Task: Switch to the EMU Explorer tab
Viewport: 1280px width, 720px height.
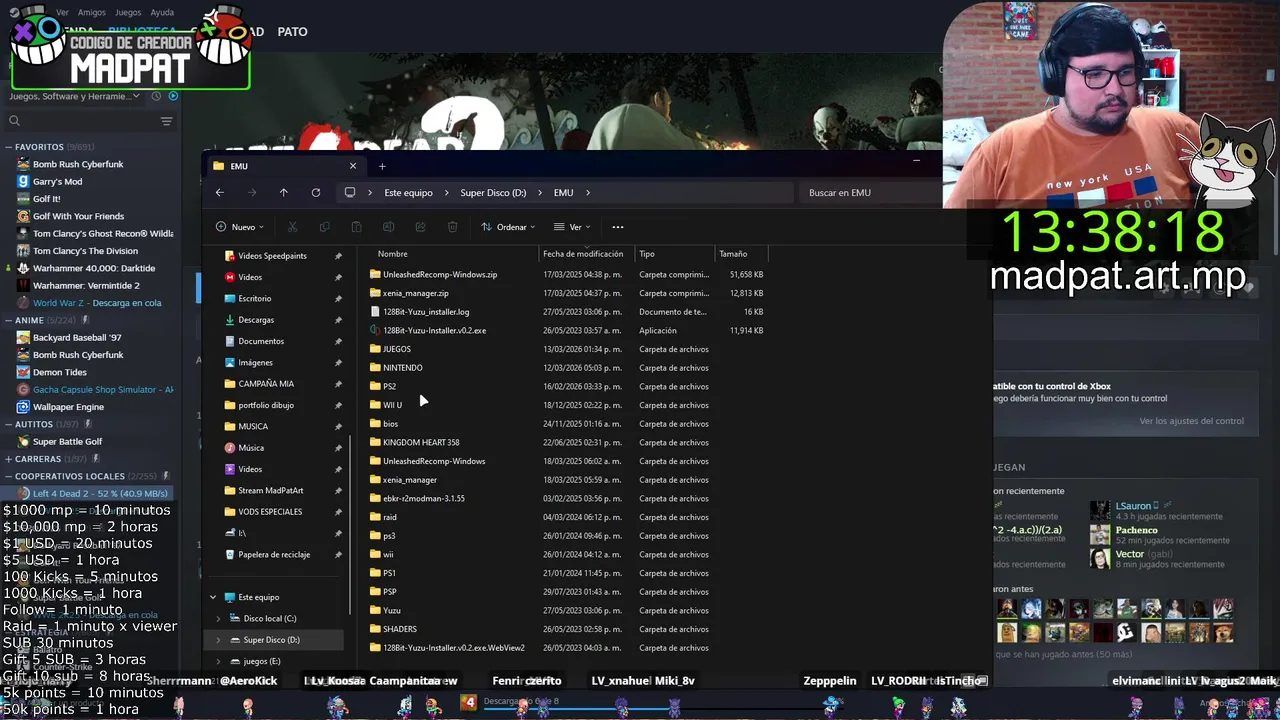Action: coord(283,166)
